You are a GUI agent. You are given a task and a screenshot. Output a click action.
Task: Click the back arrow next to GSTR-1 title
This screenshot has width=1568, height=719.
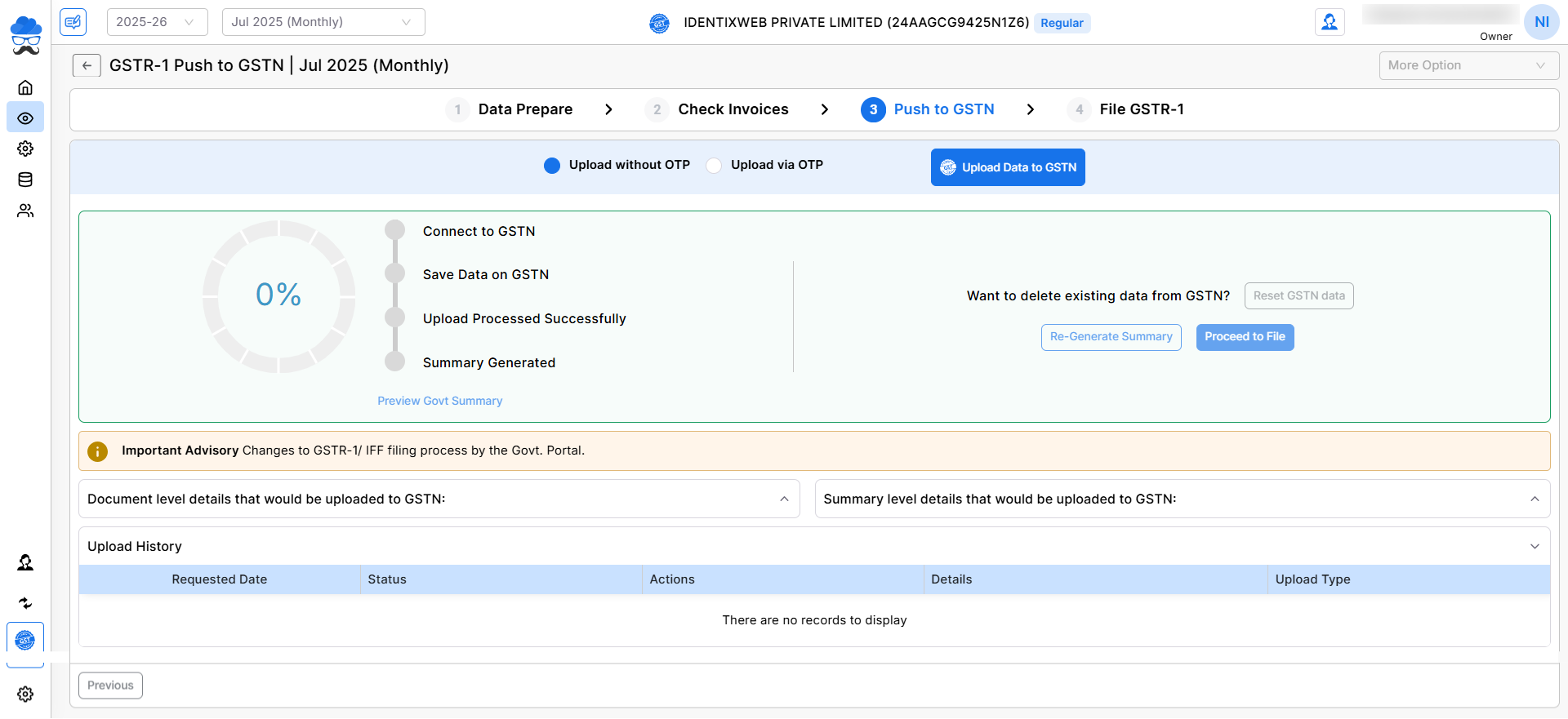(x=87, y=65)
